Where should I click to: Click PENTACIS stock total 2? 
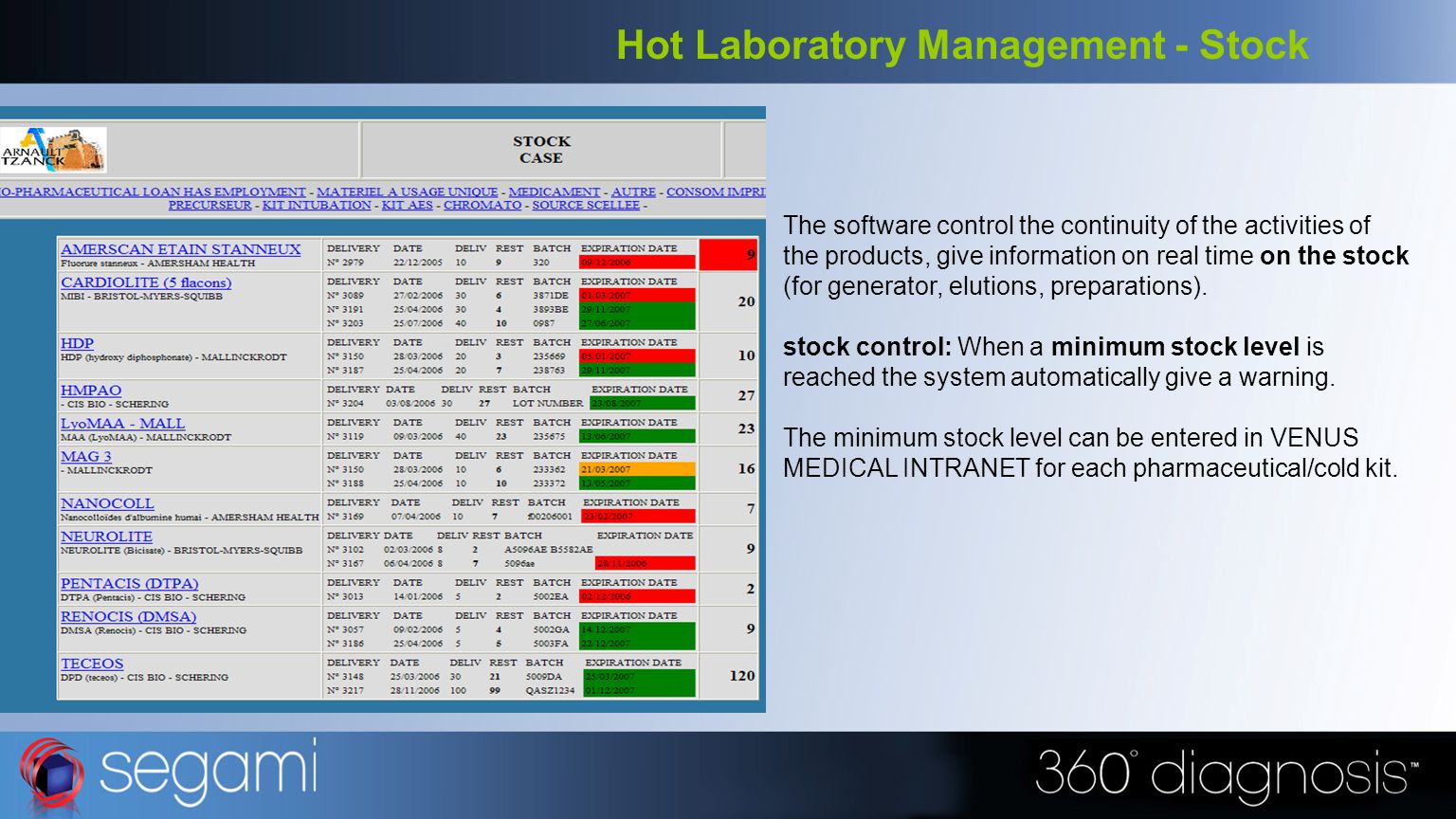point(751,589)
